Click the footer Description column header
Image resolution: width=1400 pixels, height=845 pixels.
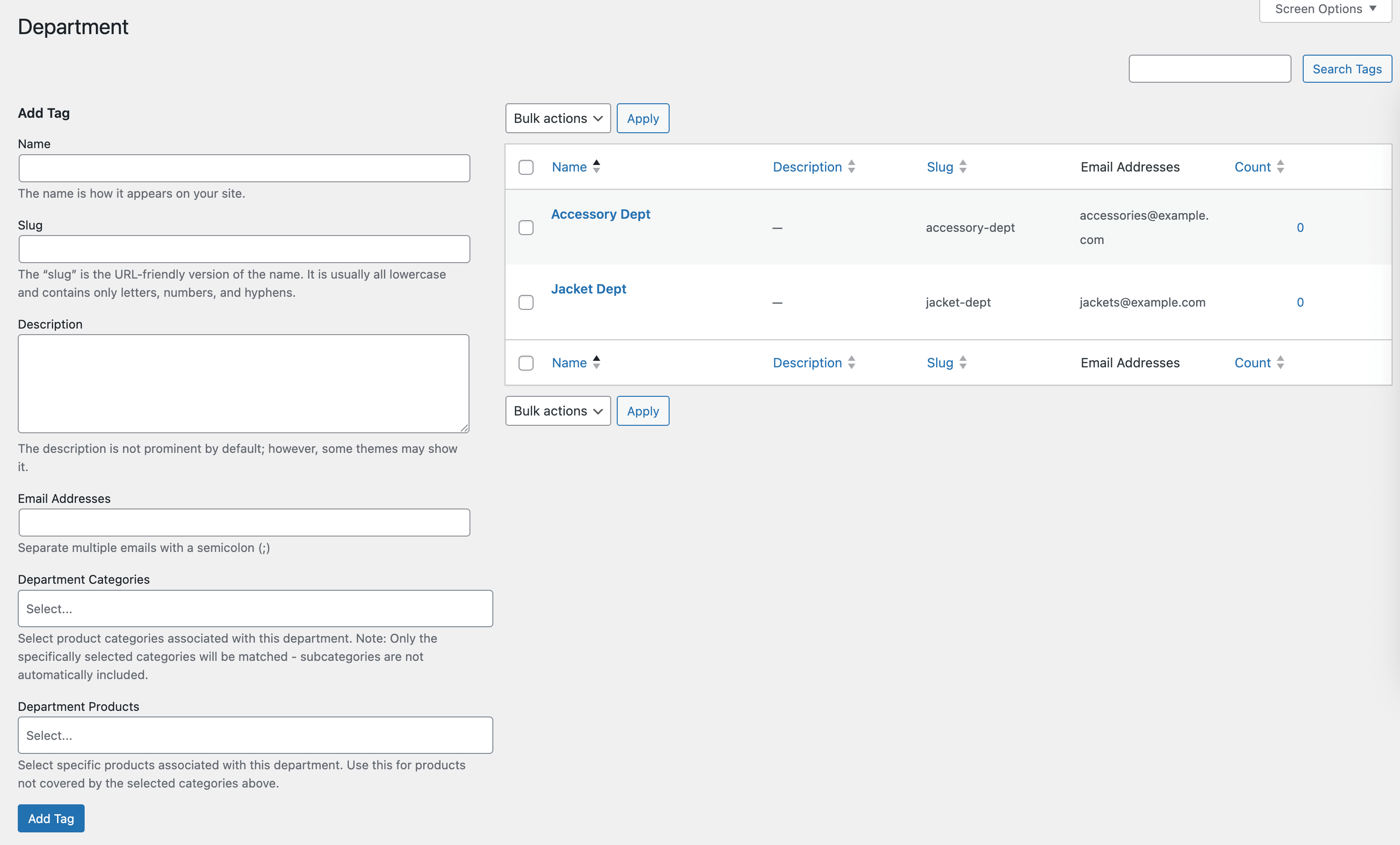(807, 363)
